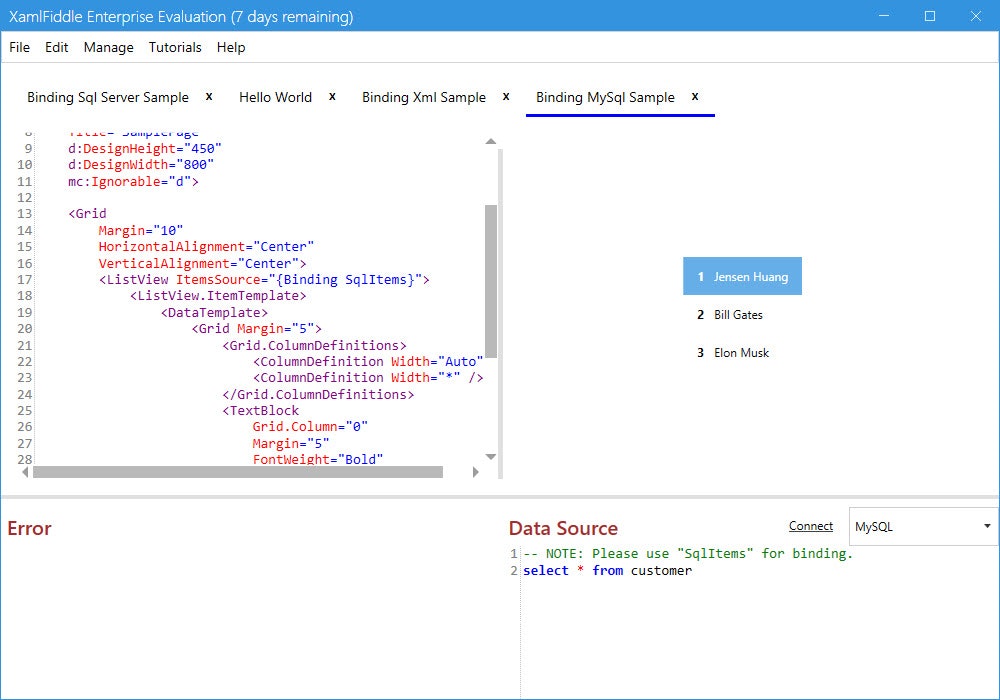Image resolution: width=1000 pixels, height=700 pixels.
Task: Select the Jensen Huang list item
Action: pos(742,276)
